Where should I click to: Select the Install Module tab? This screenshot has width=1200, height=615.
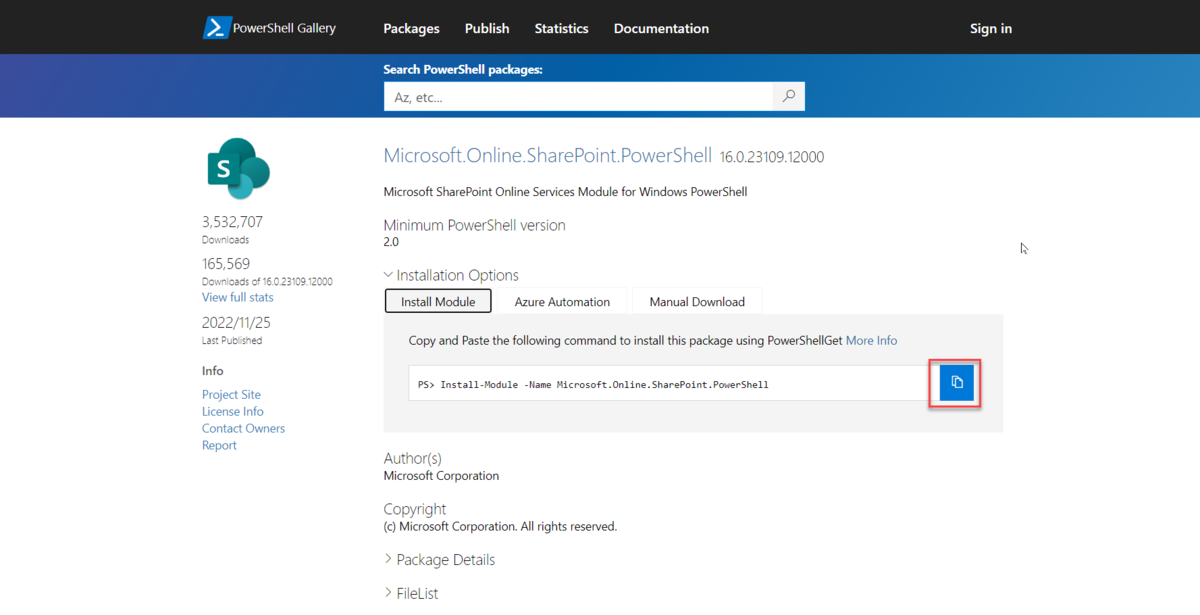click(x=438, y=301)
